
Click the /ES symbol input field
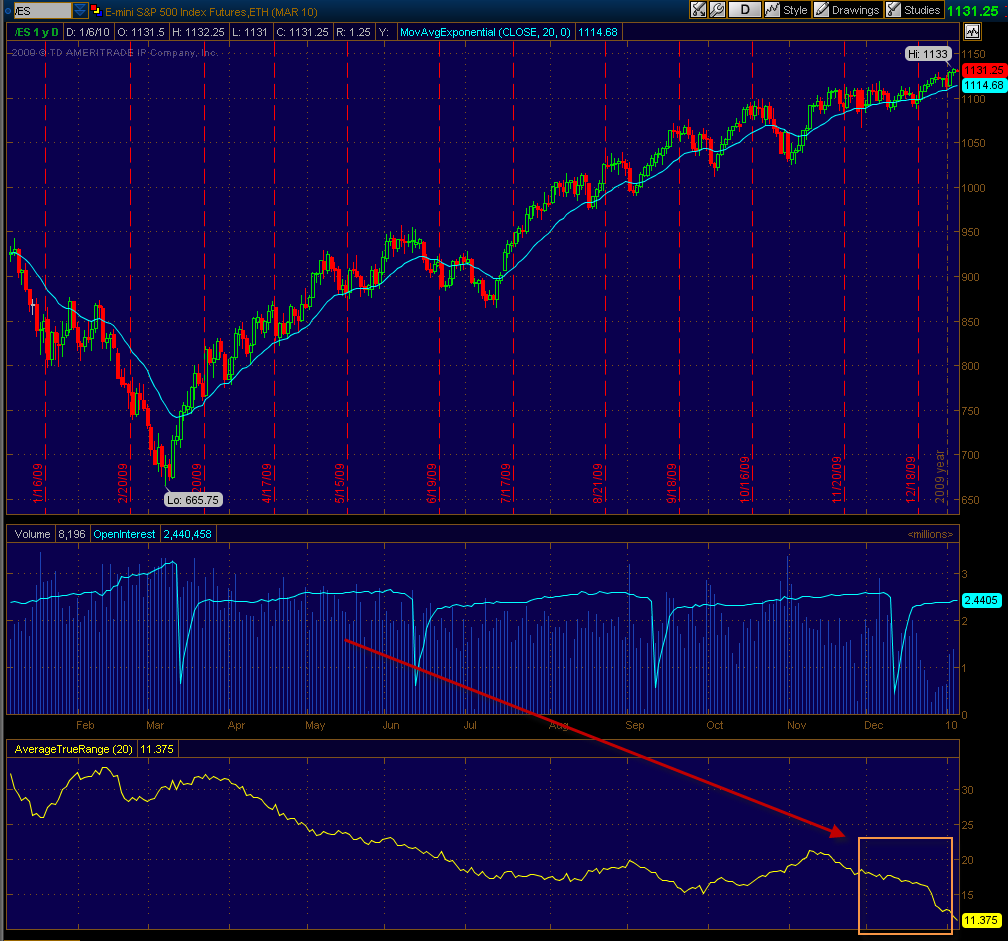point(42,11)
